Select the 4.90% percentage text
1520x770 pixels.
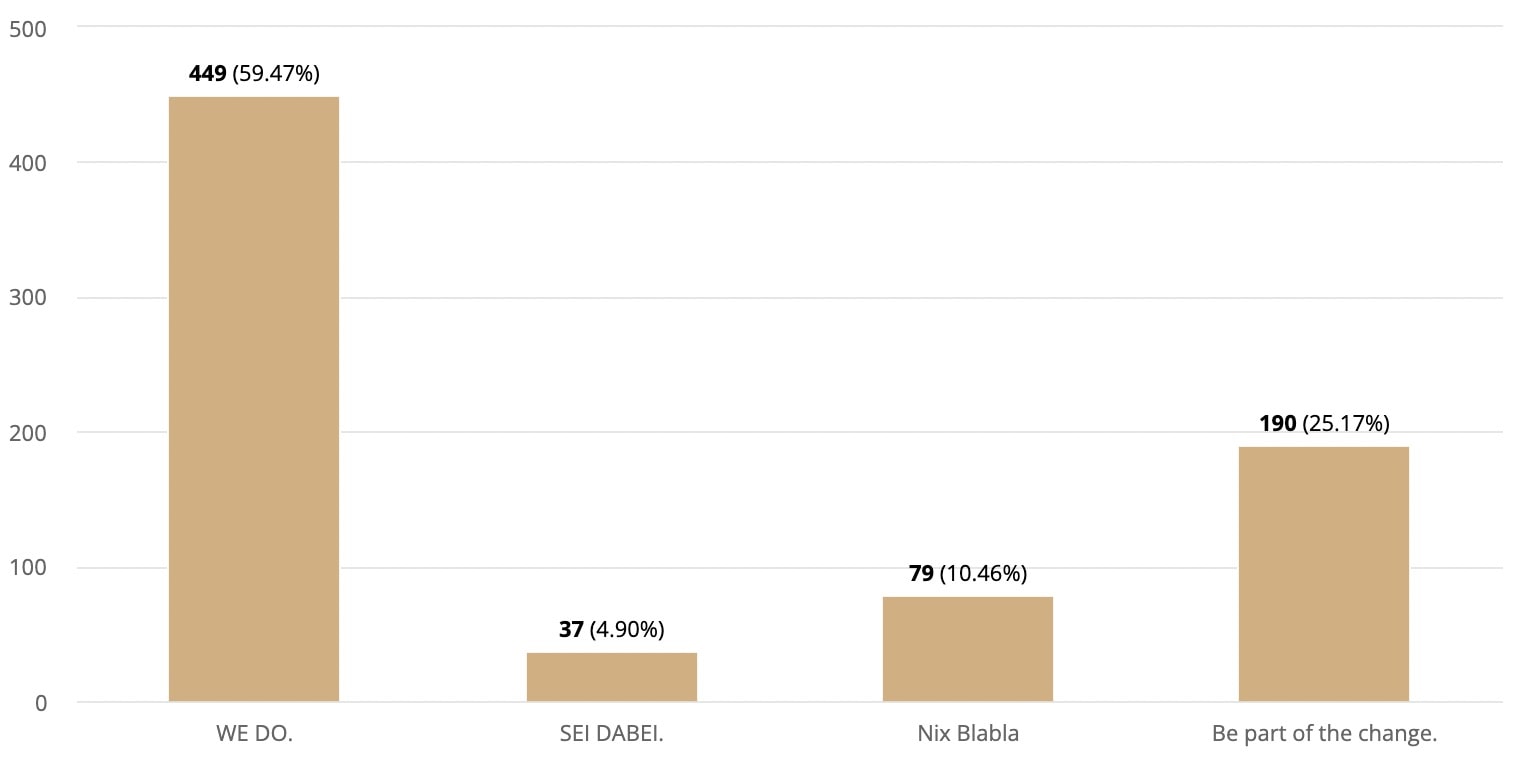pos(627,629)
